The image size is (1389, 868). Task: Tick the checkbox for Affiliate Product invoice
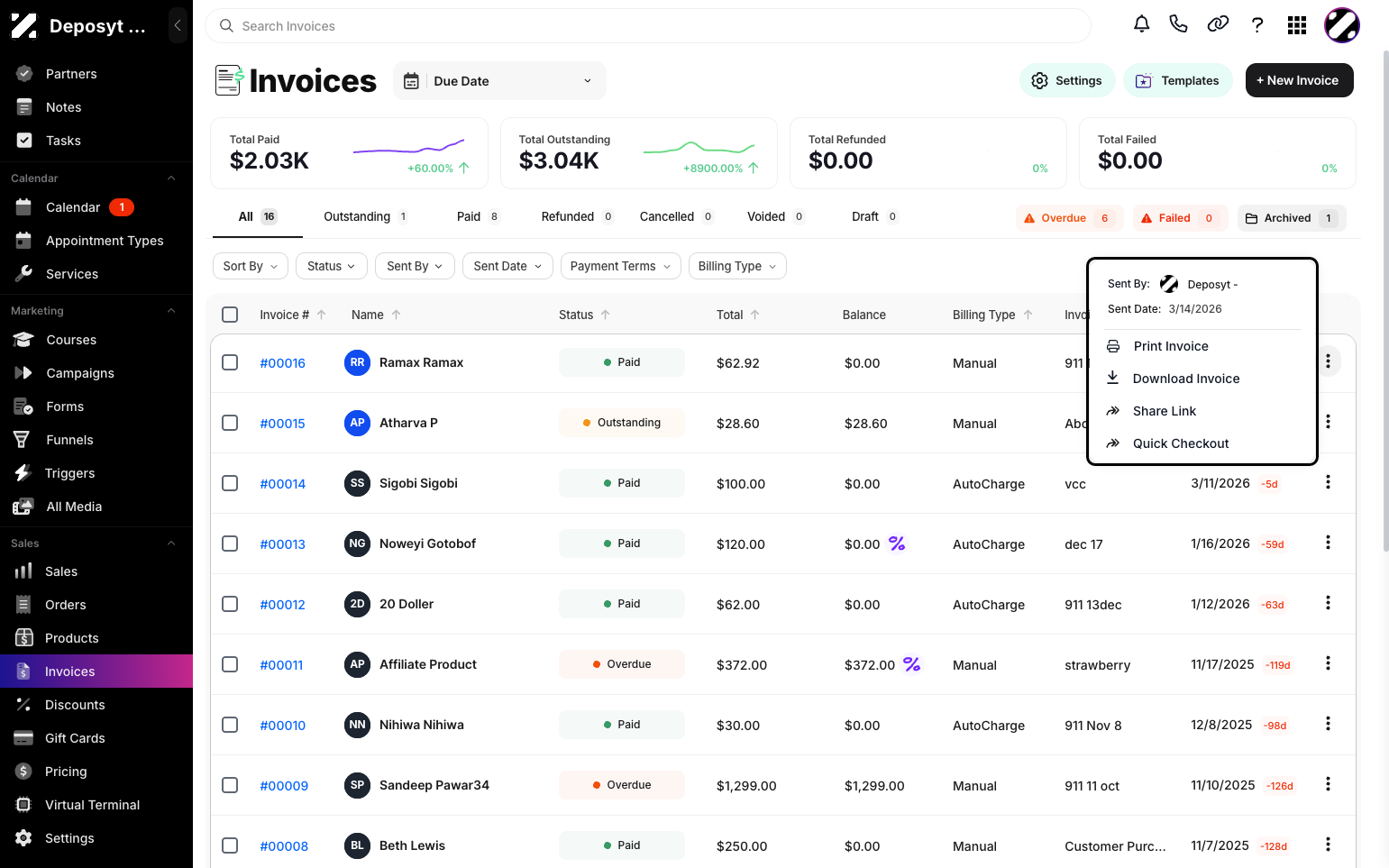[230, 664]
